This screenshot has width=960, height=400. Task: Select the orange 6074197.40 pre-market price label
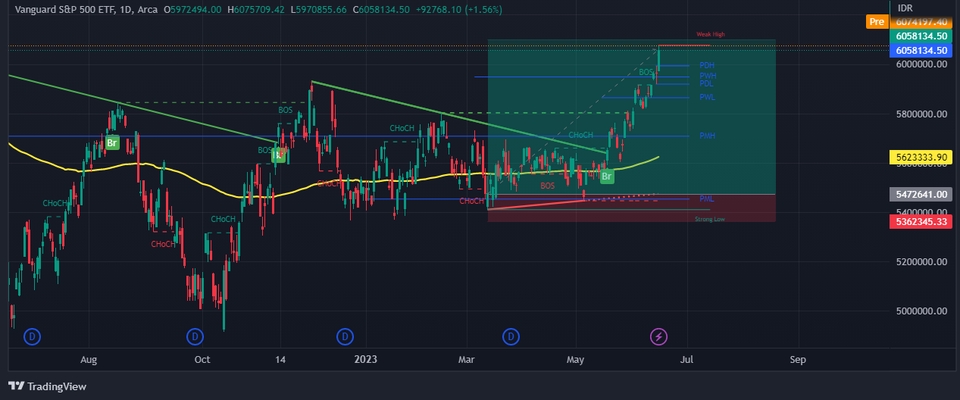[x=921, y=22]
